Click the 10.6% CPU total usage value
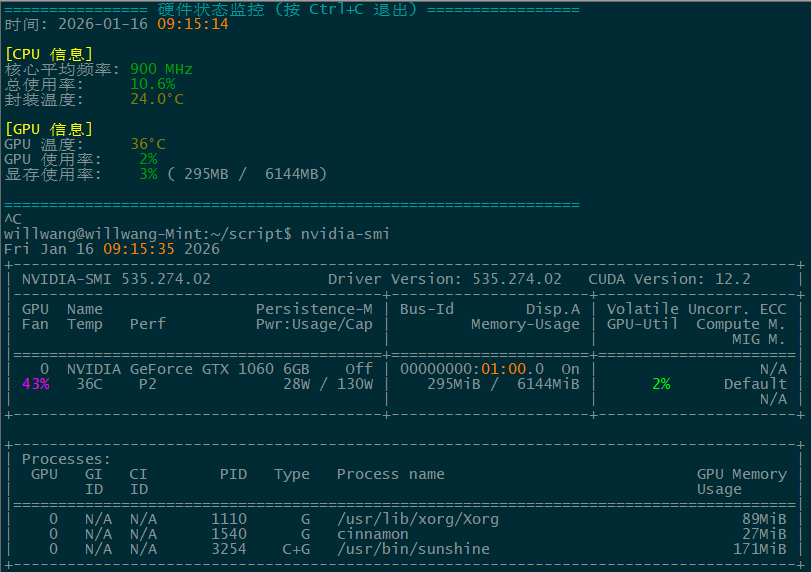 (x=152, y=84)
